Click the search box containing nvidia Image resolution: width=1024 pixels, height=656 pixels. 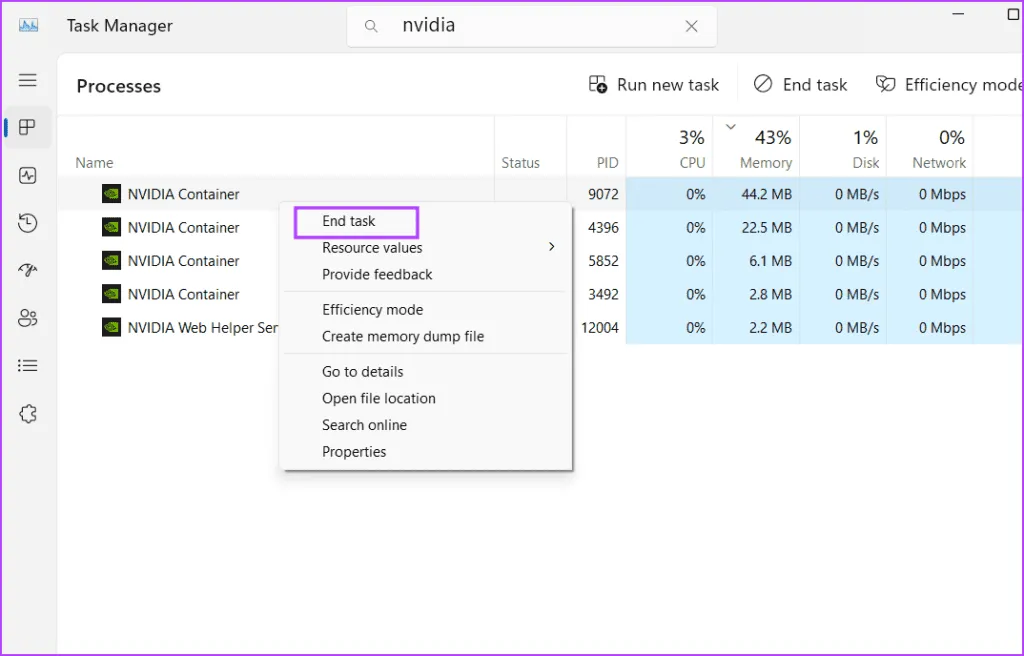click(530, 27)
